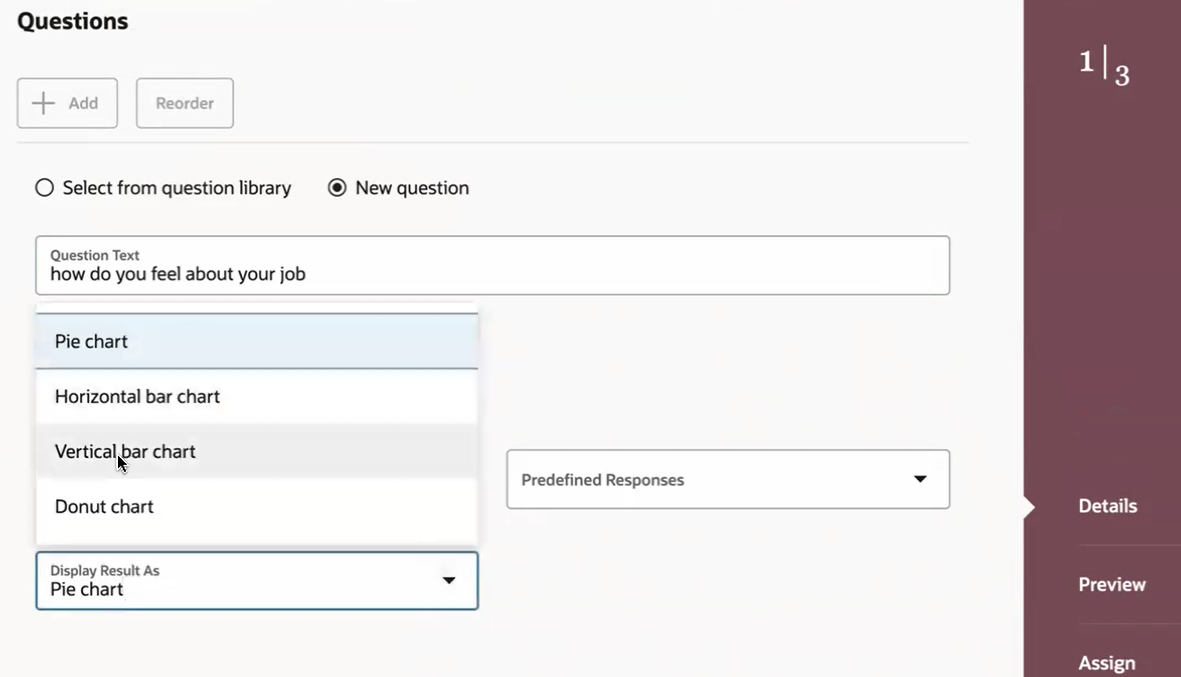Choose Donut chart option
The image size is (1181, 677).
point(257,506)
